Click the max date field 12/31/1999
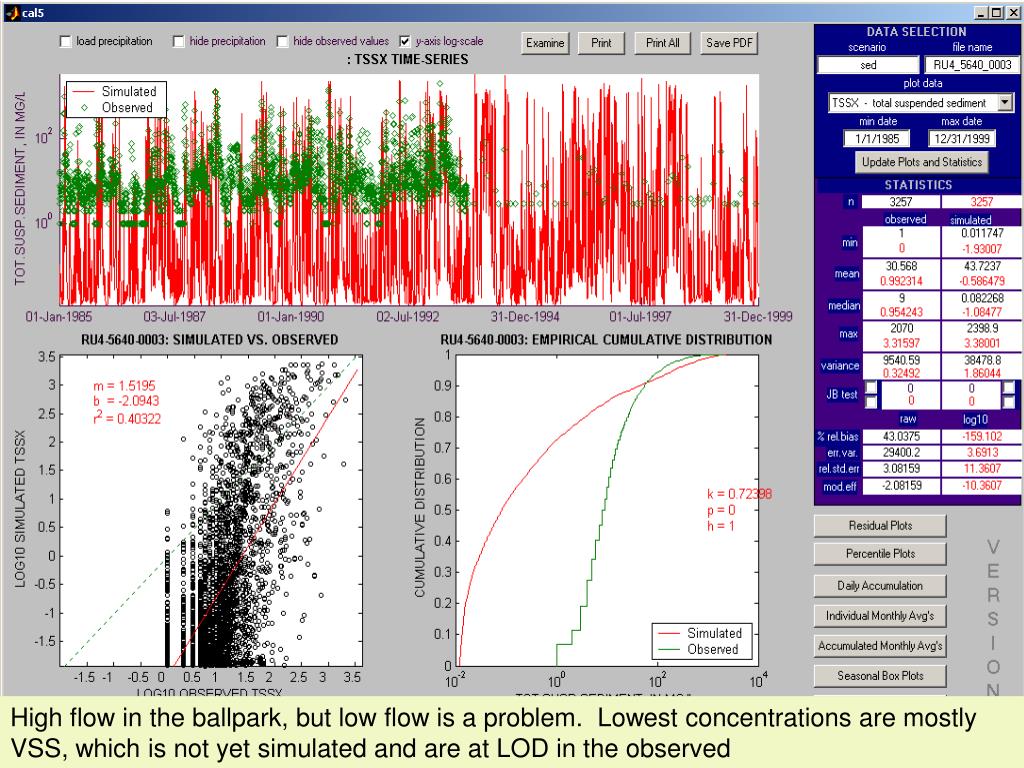Image resolution: width=1024 pixels, height=768 pixels. pos(961,138)
